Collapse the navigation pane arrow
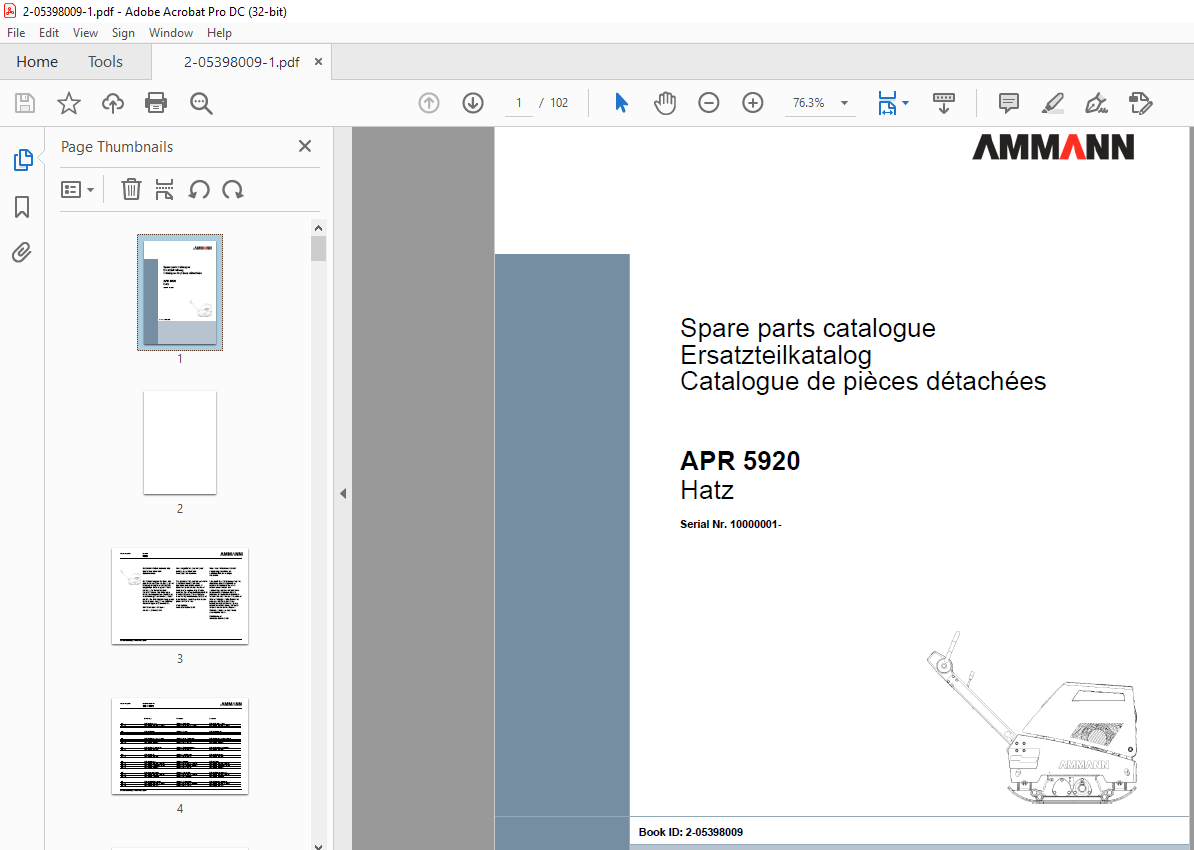 click(x=343, y=494)
